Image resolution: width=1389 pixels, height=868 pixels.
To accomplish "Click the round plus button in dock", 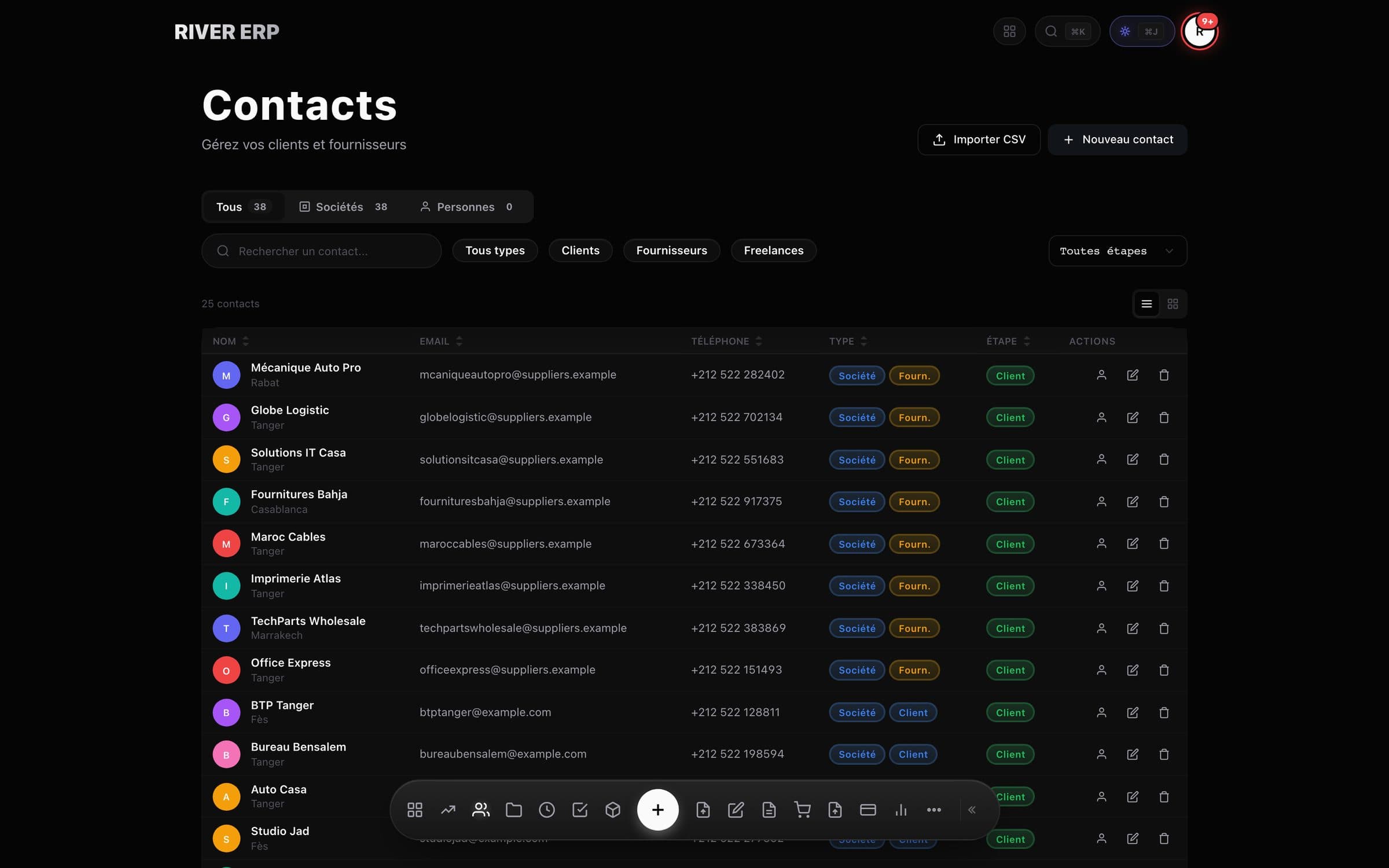I will pos(657,810).
